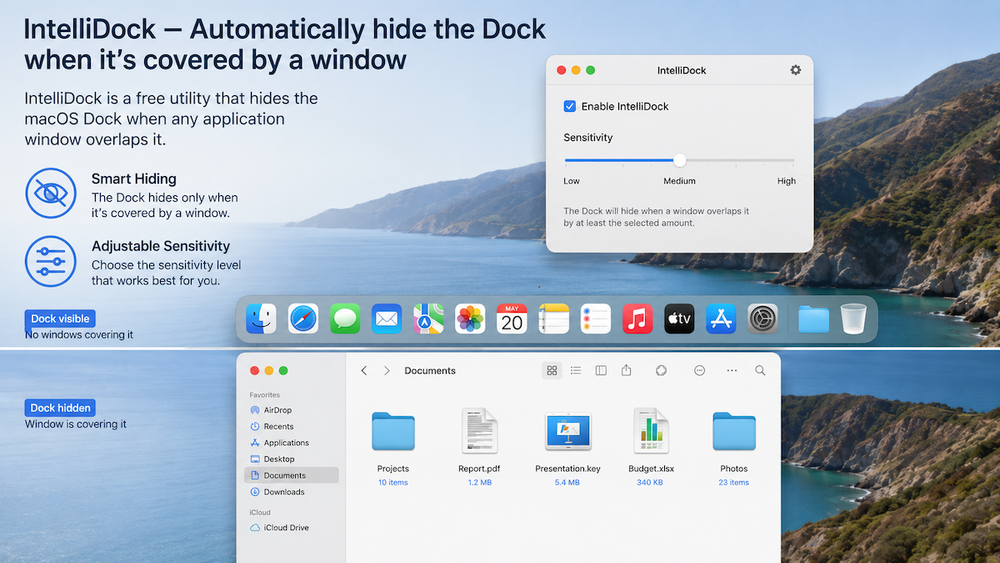Switch Finder to column view
The image size is (1000, 563).
pos(601,370)
